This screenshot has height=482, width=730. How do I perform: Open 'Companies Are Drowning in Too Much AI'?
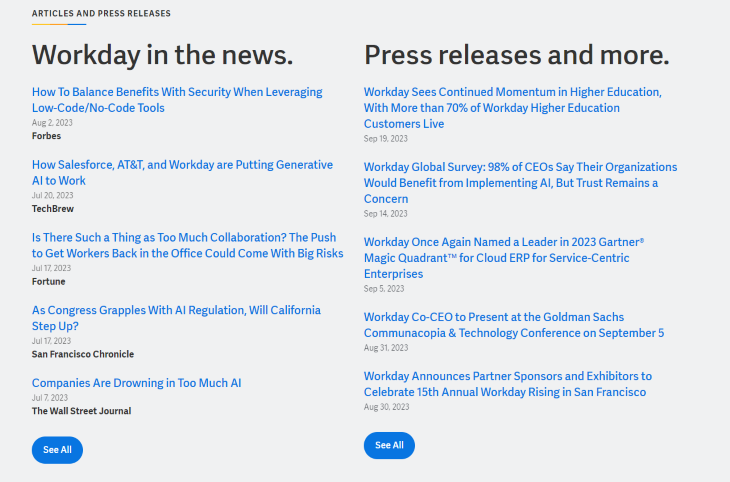tap(136, 383)
